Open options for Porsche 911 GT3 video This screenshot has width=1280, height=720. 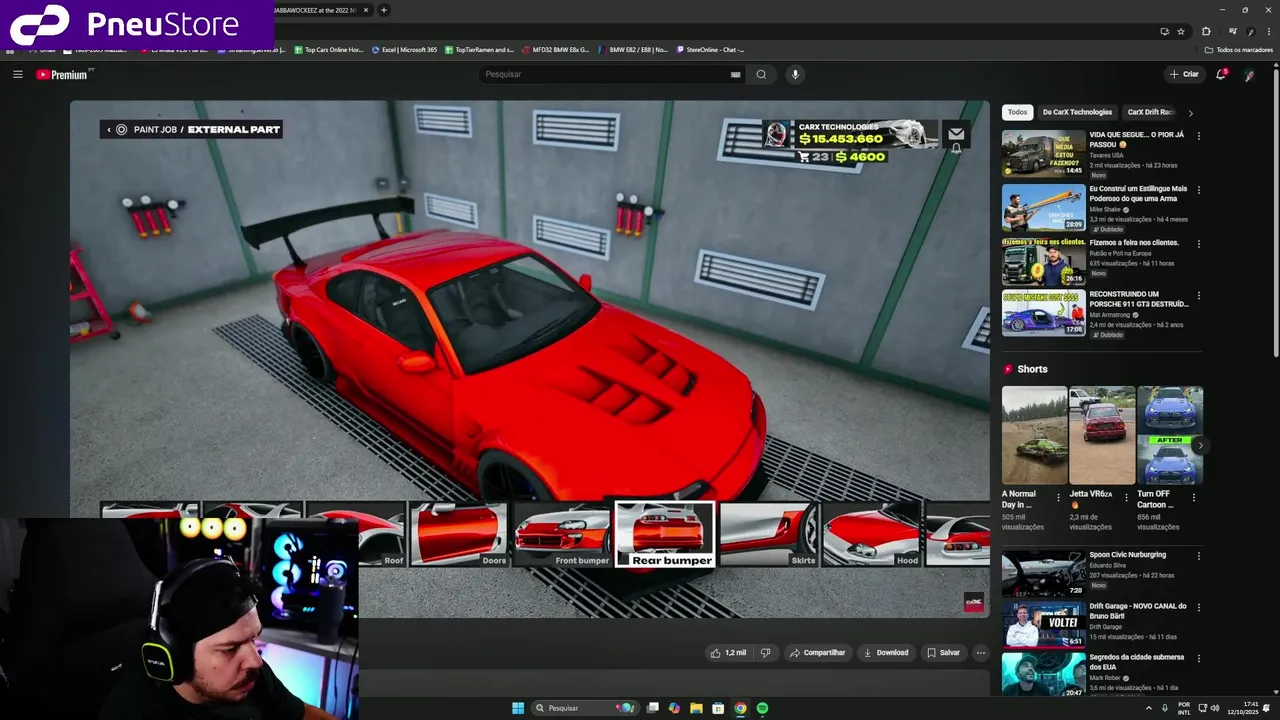coord(1198,296)
